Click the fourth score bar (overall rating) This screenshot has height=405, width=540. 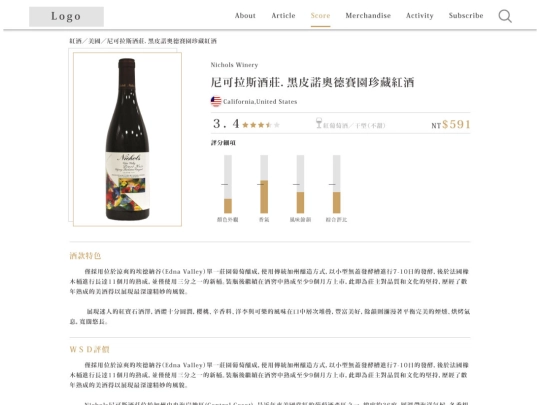click(x=336, y=184)
